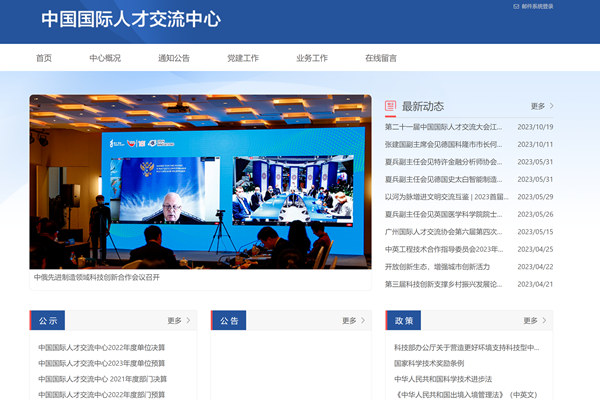This screenshot has width=600, height=400.
Task: Select 党建工作 in the navigation
Action: coord(243,58)
